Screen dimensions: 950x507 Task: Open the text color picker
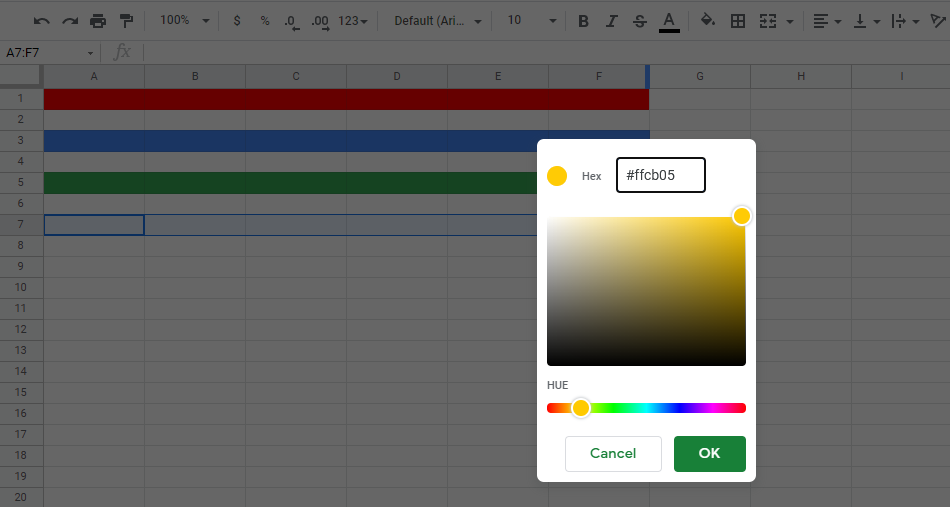point(669,21)
